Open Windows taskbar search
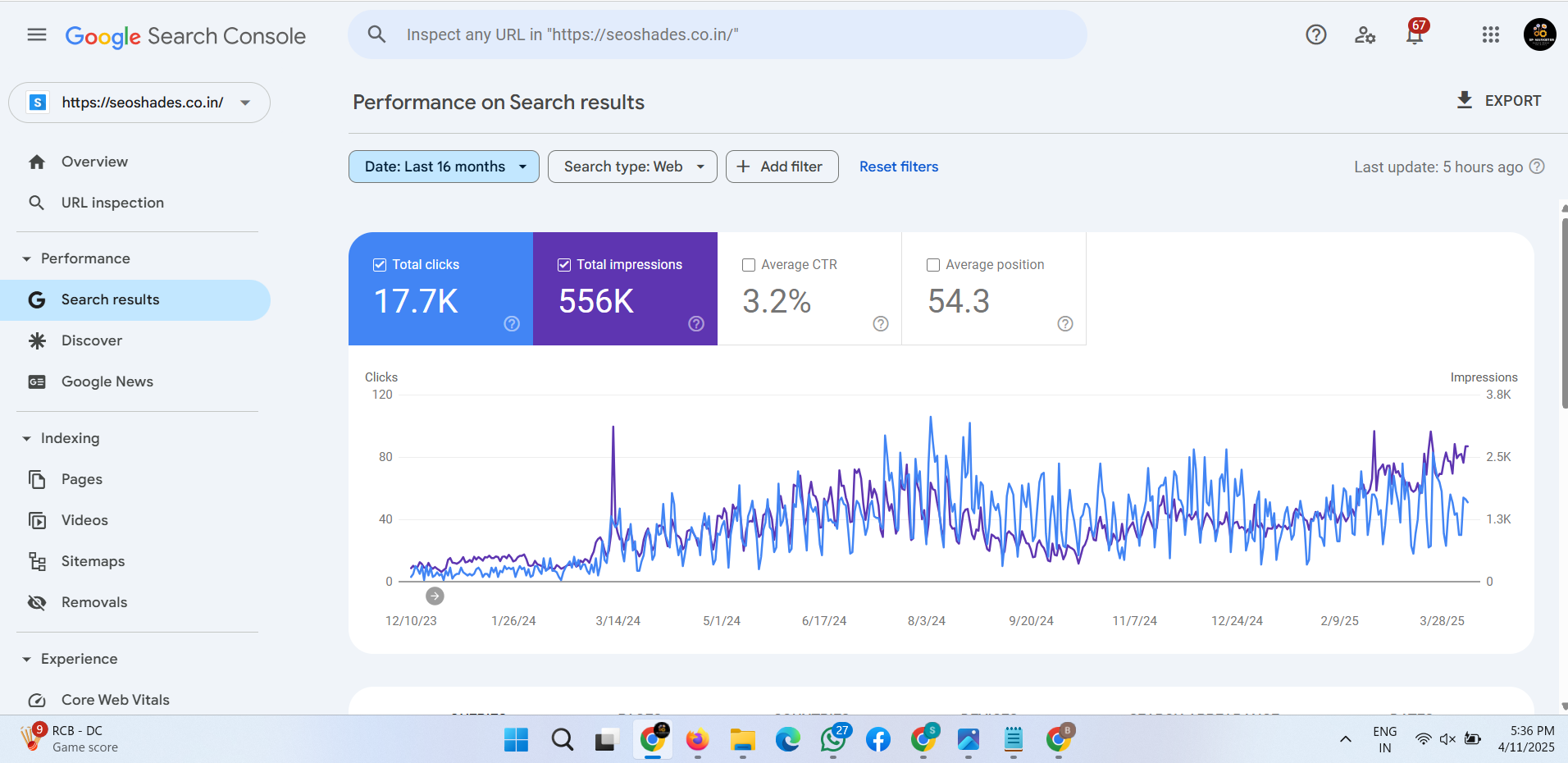This screenshot has width=1568, height=763. click(x=562, y=740)
